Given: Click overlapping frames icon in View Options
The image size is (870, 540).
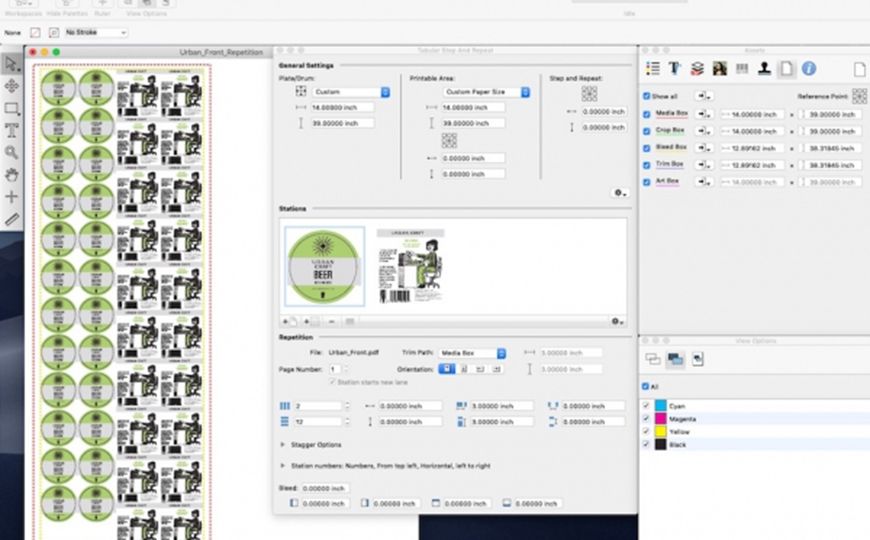Looking at the screenshot, I should tap(652, 360).
